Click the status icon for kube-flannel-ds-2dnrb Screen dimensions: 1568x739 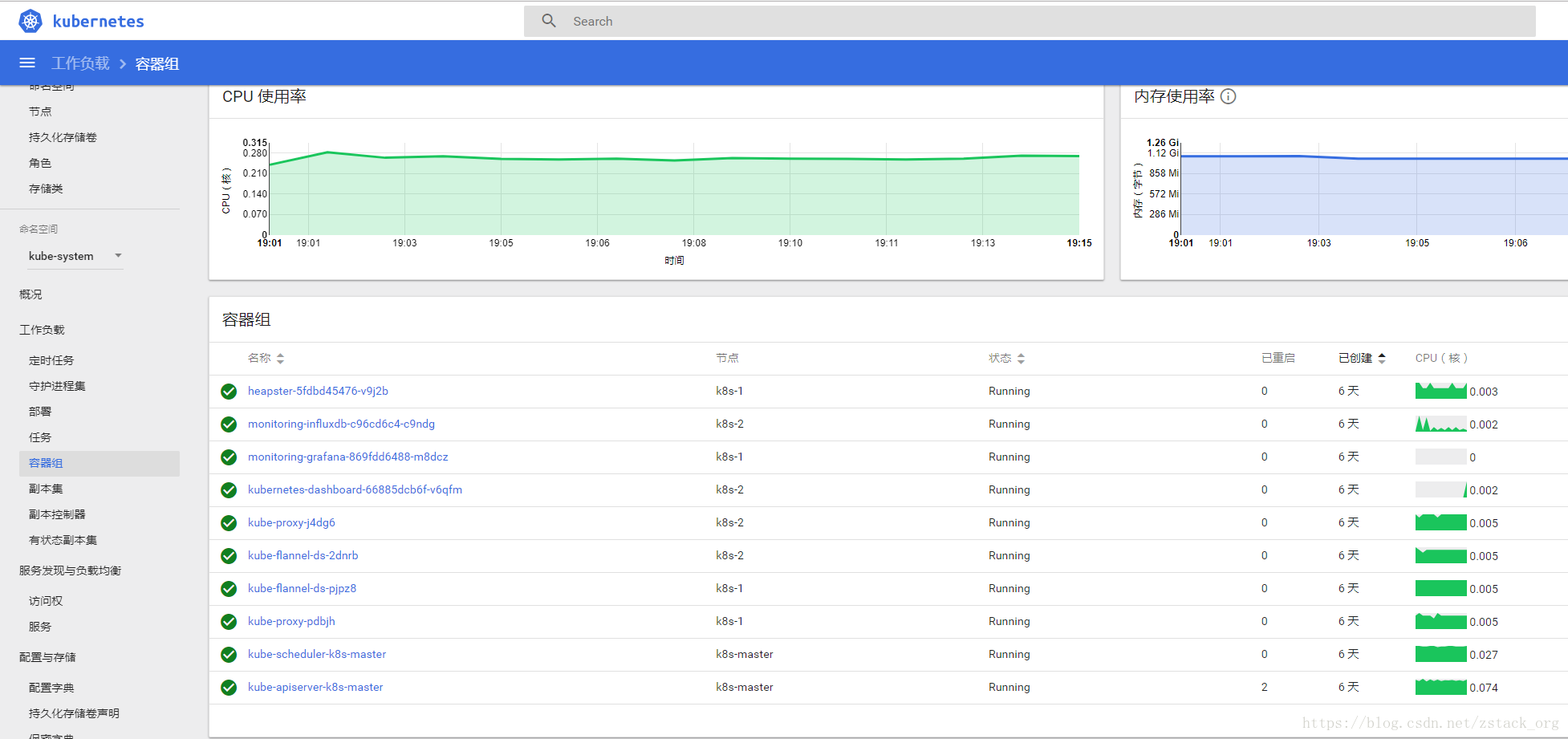[229, 556]
